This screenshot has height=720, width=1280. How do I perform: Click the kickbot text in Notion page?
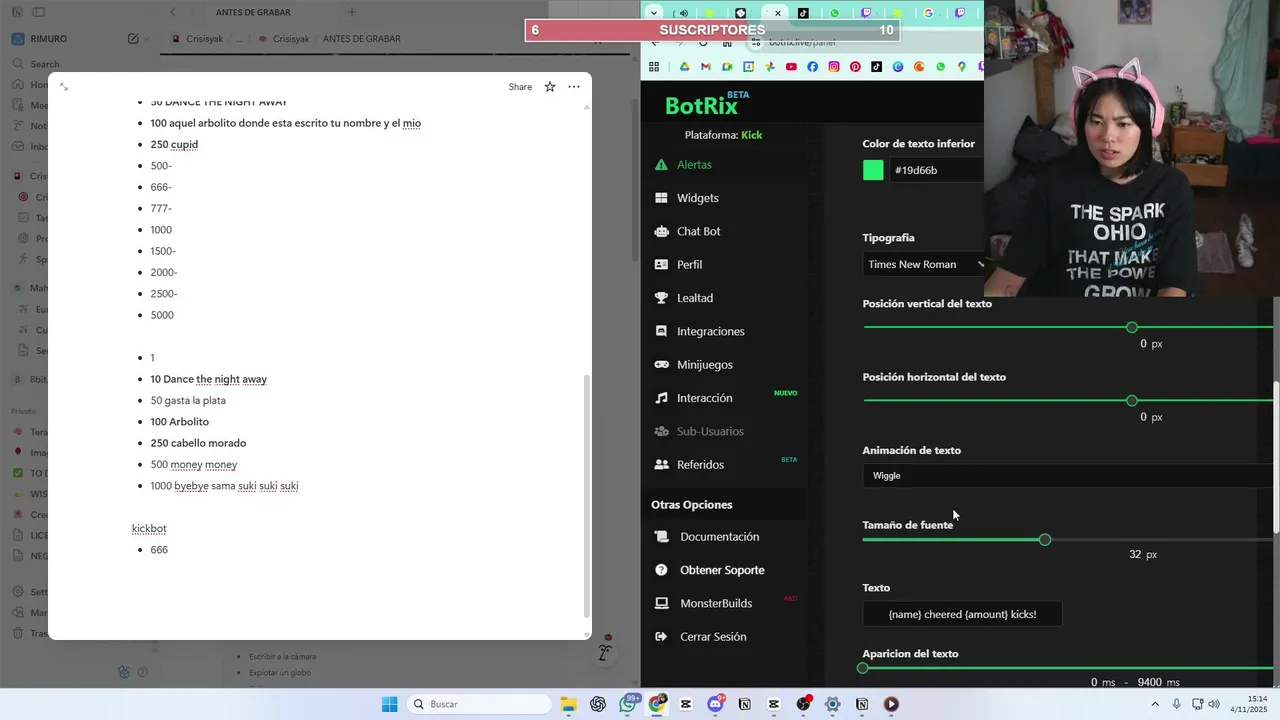click(x=149, y=528)
